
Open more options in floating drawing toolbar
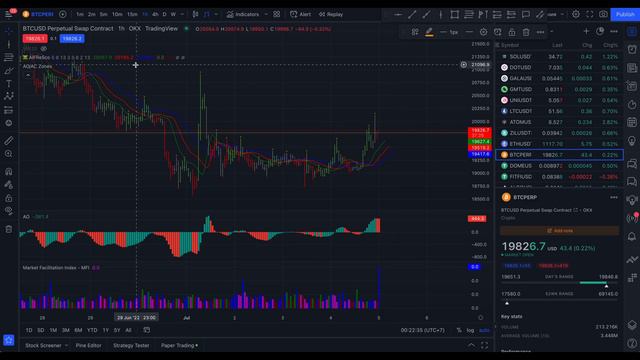(540, 32)
